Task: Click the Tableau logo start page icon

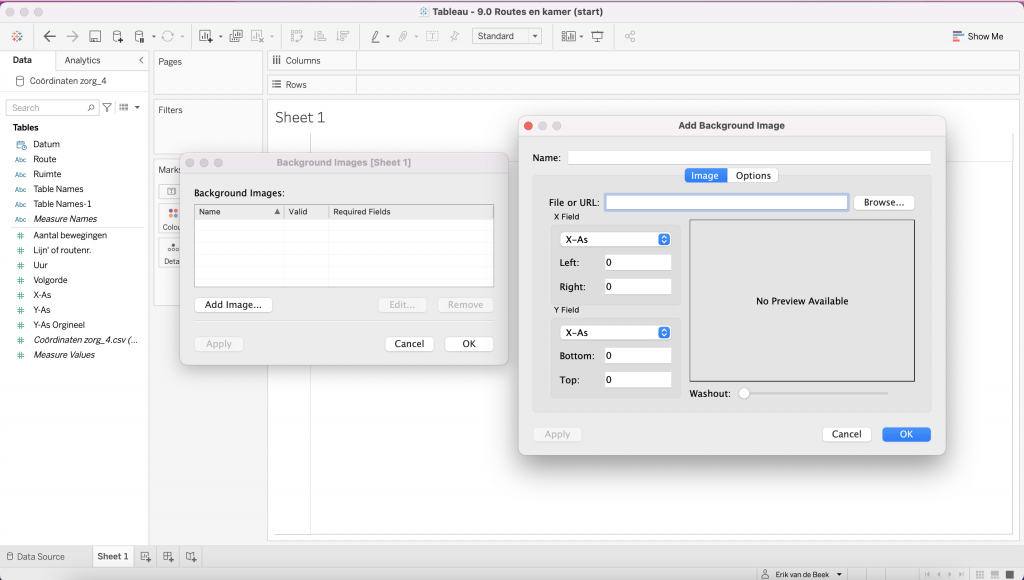Action: [17, 36]
